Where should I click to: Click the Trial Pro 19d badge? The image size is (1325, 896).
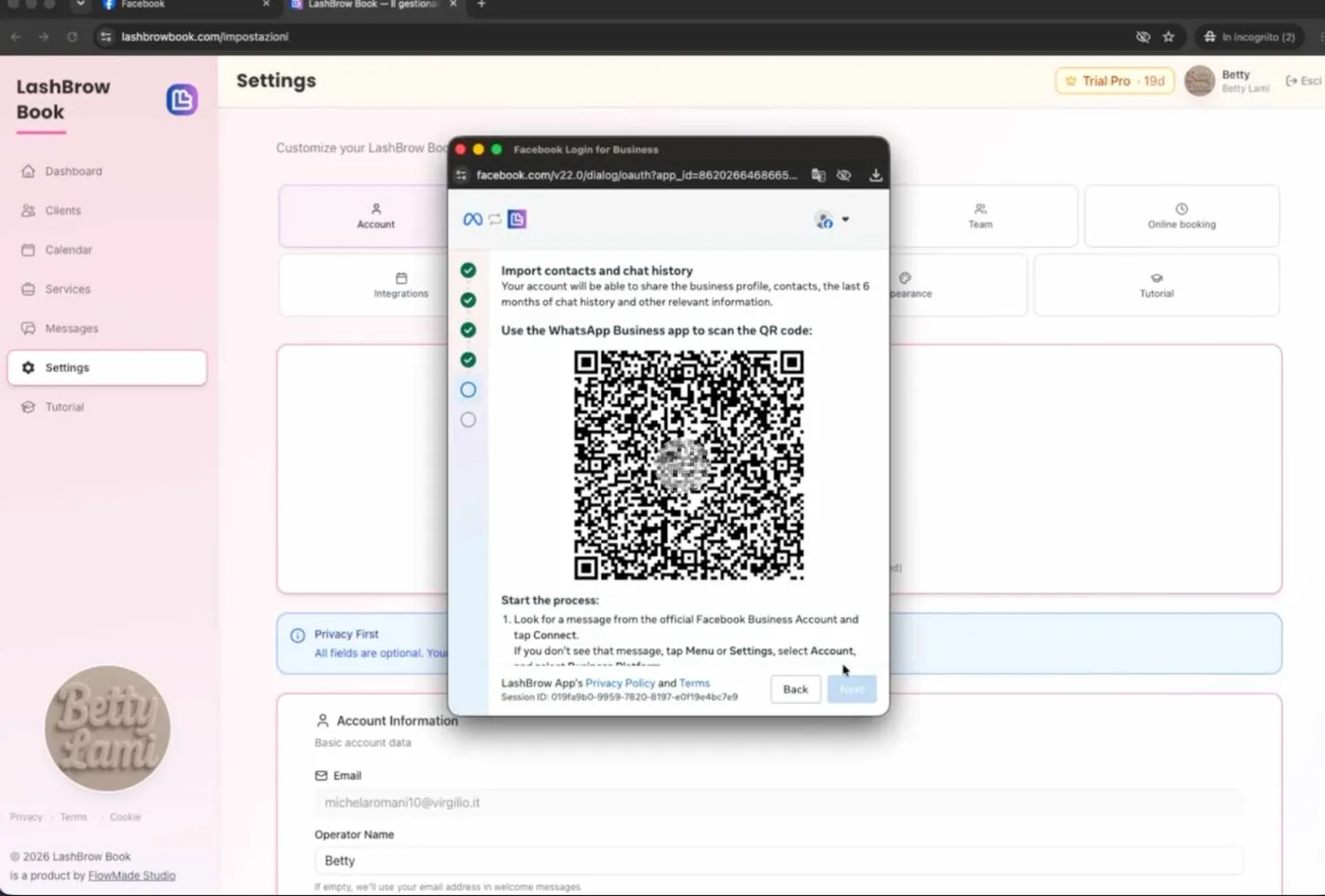(x=1115, y=80)
